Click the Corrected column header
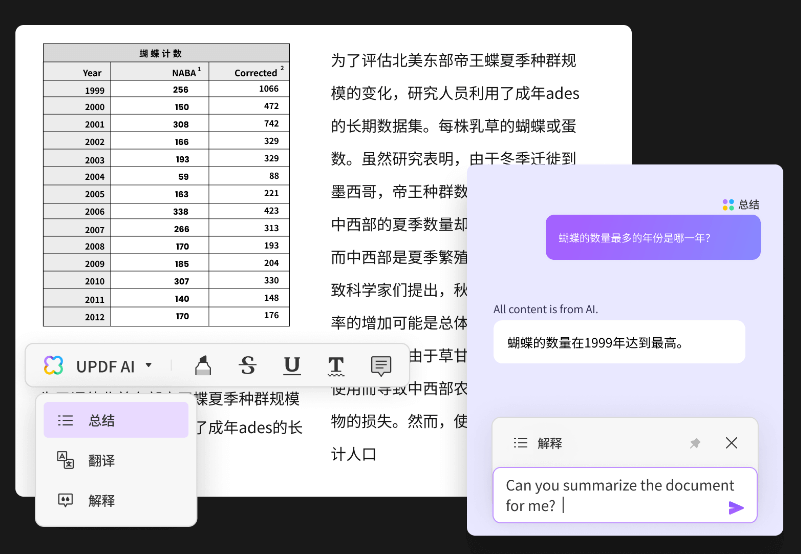Viewport: 801px width, 554px height. click(249, 72)
